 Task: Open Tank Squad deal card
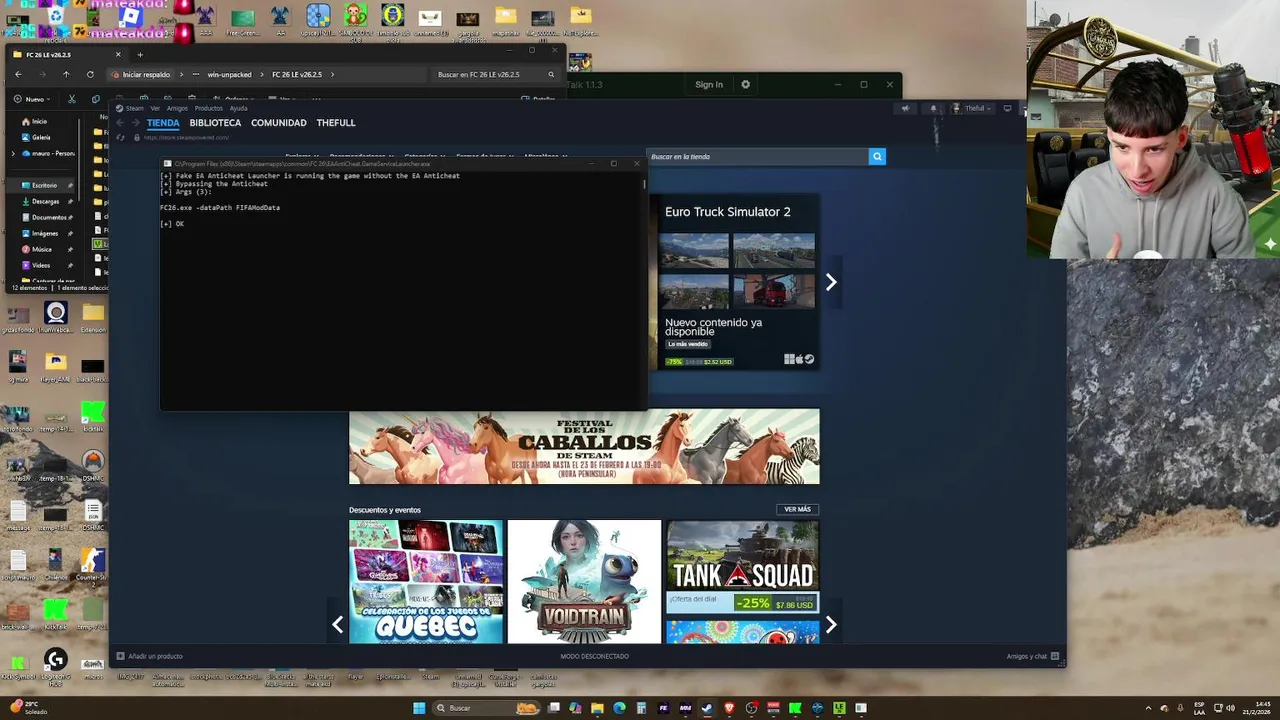click(742, 566)
